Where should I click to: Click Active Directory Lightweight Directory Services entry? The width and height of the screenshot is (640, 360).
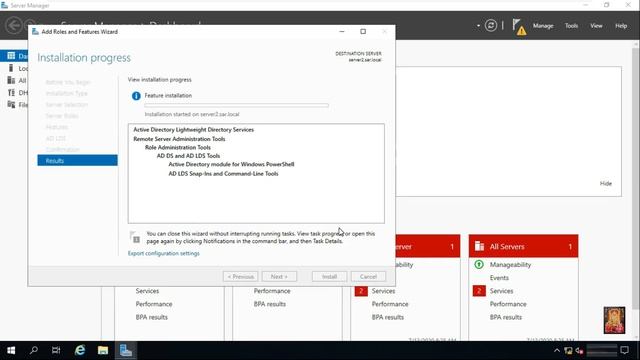point(193,130)
